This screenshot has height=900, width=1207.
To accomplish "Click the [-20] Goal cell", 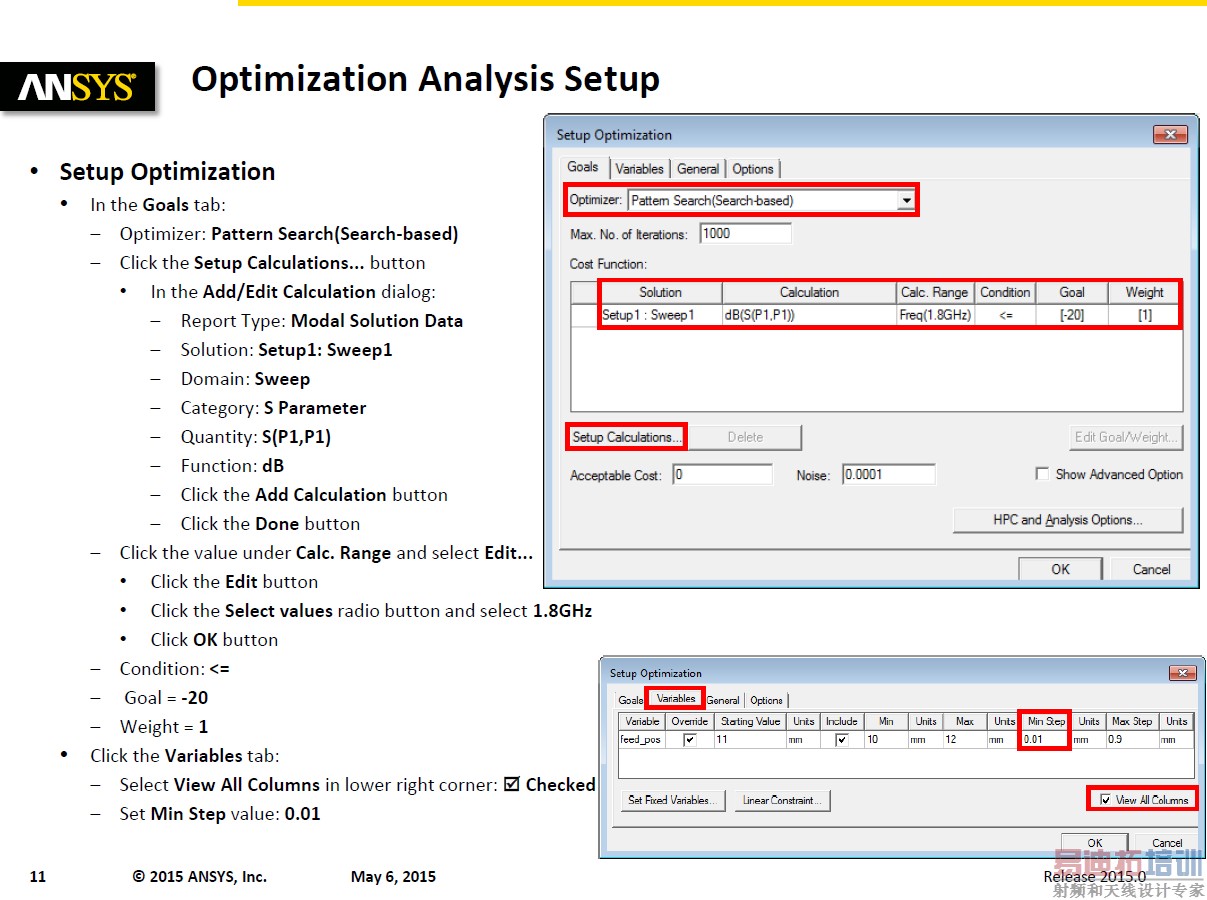I will 1072,315.
